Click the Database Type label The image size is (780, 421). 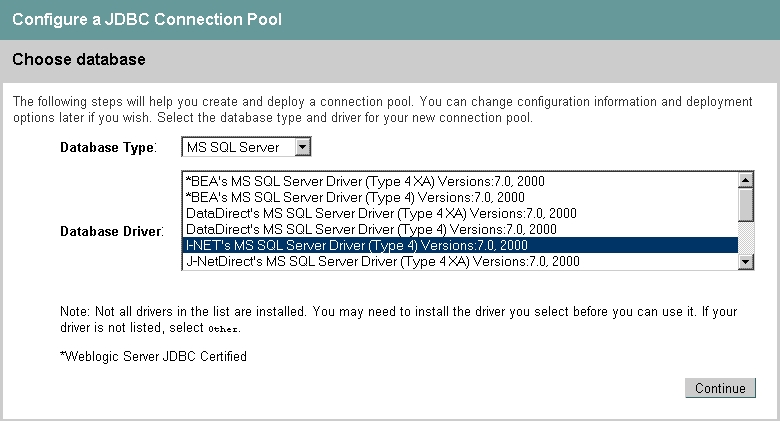pos(108,147)
